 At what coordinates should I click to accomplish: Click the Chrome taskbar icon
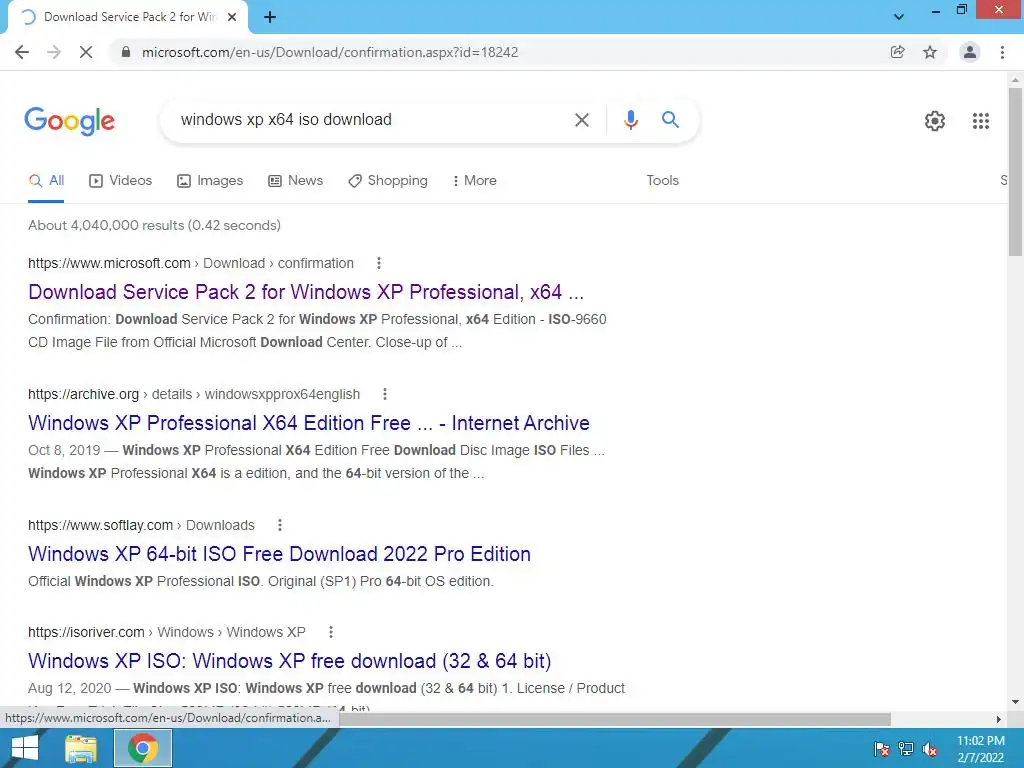(x=142, y=748)
